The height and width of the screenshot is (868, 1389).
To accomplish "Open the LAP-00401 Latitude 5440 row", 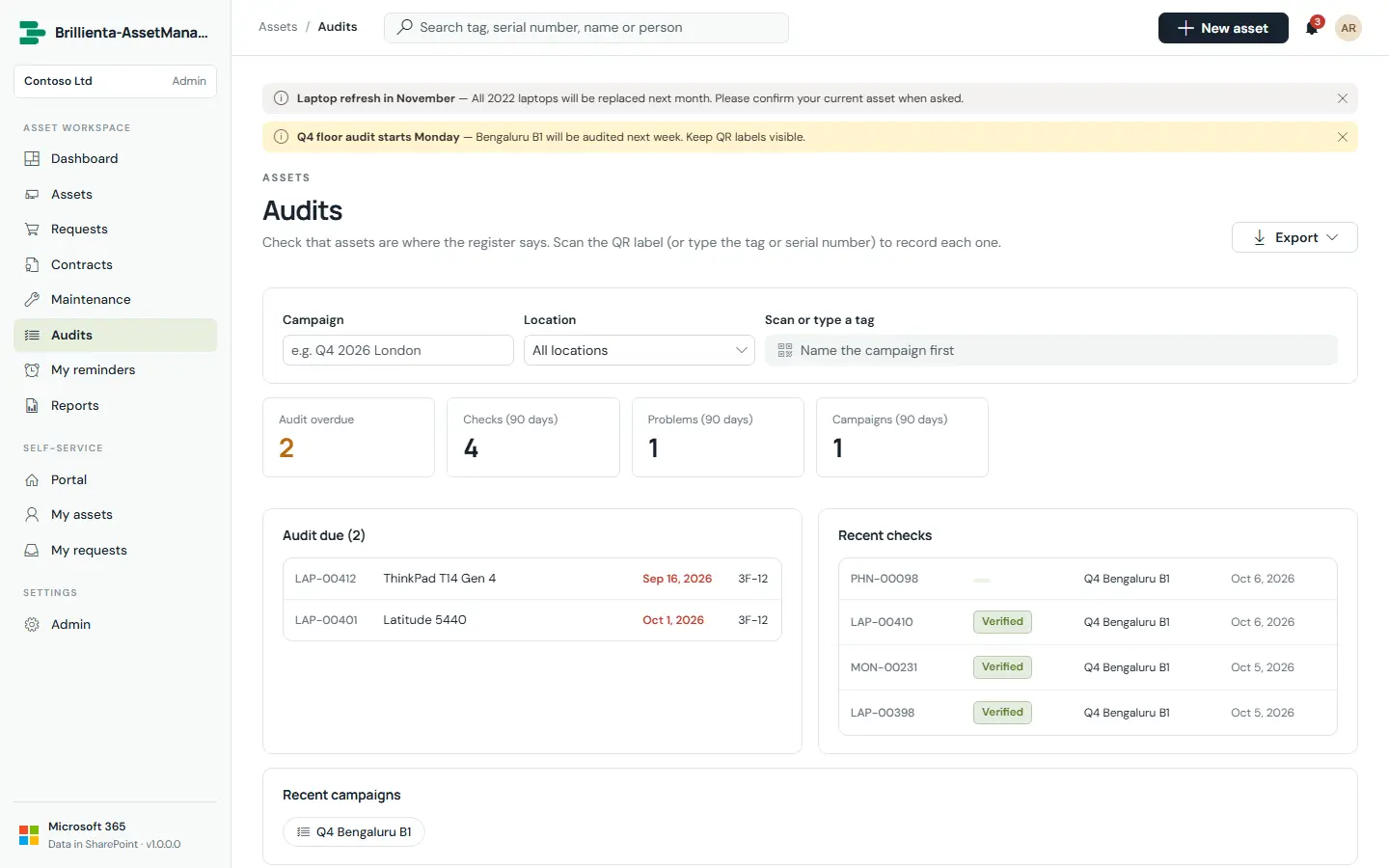I will 532,620.
